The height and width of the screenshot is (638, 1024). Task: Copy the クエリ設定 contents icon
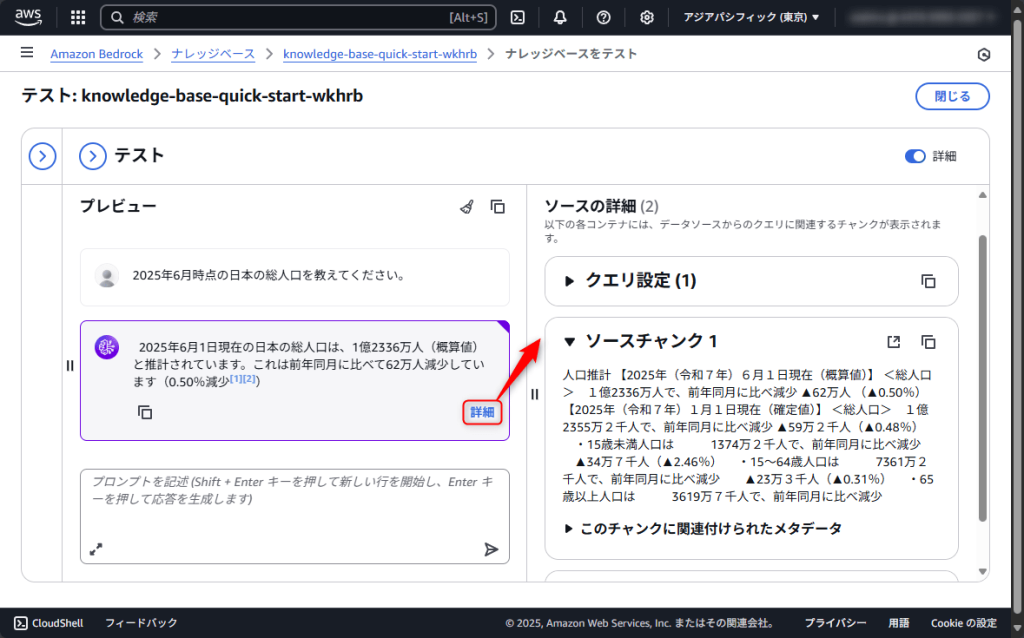point(928,281)
